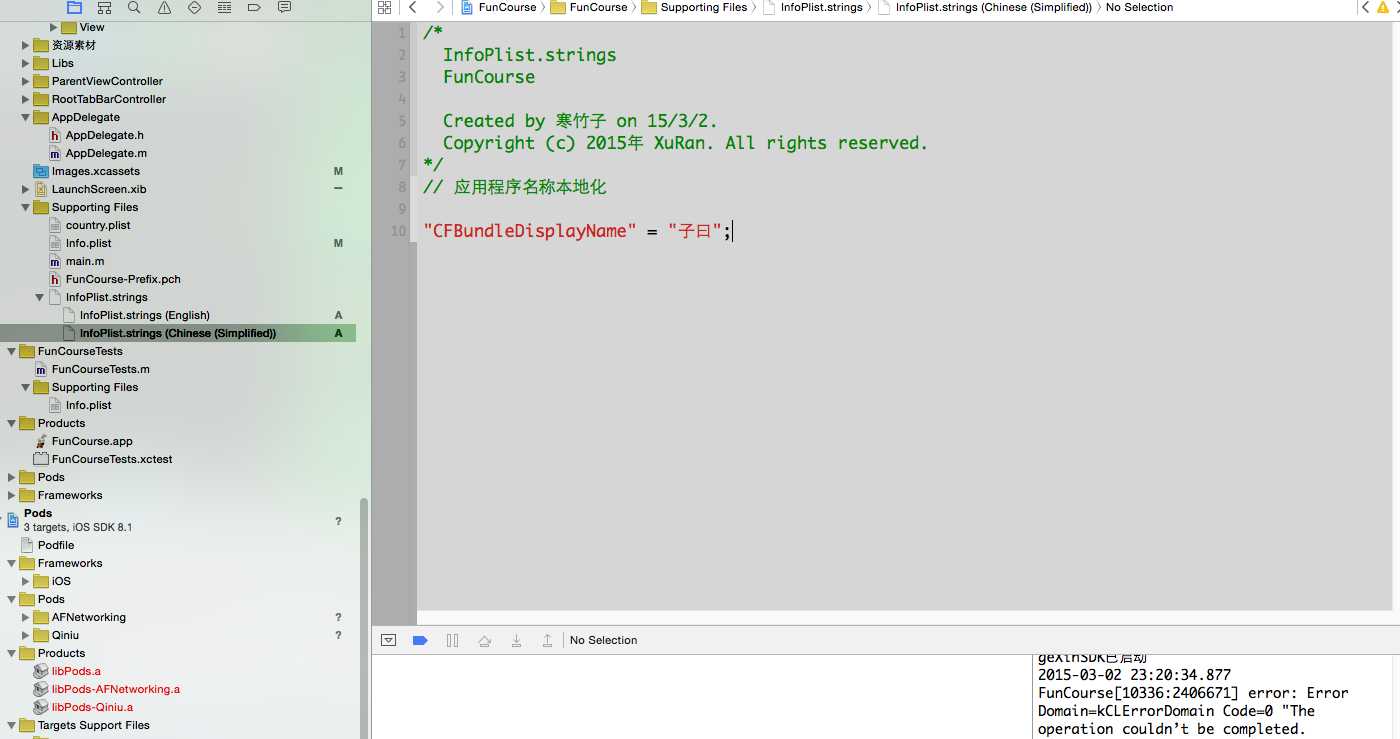Collapse the View folder

(x=54, y=27)
